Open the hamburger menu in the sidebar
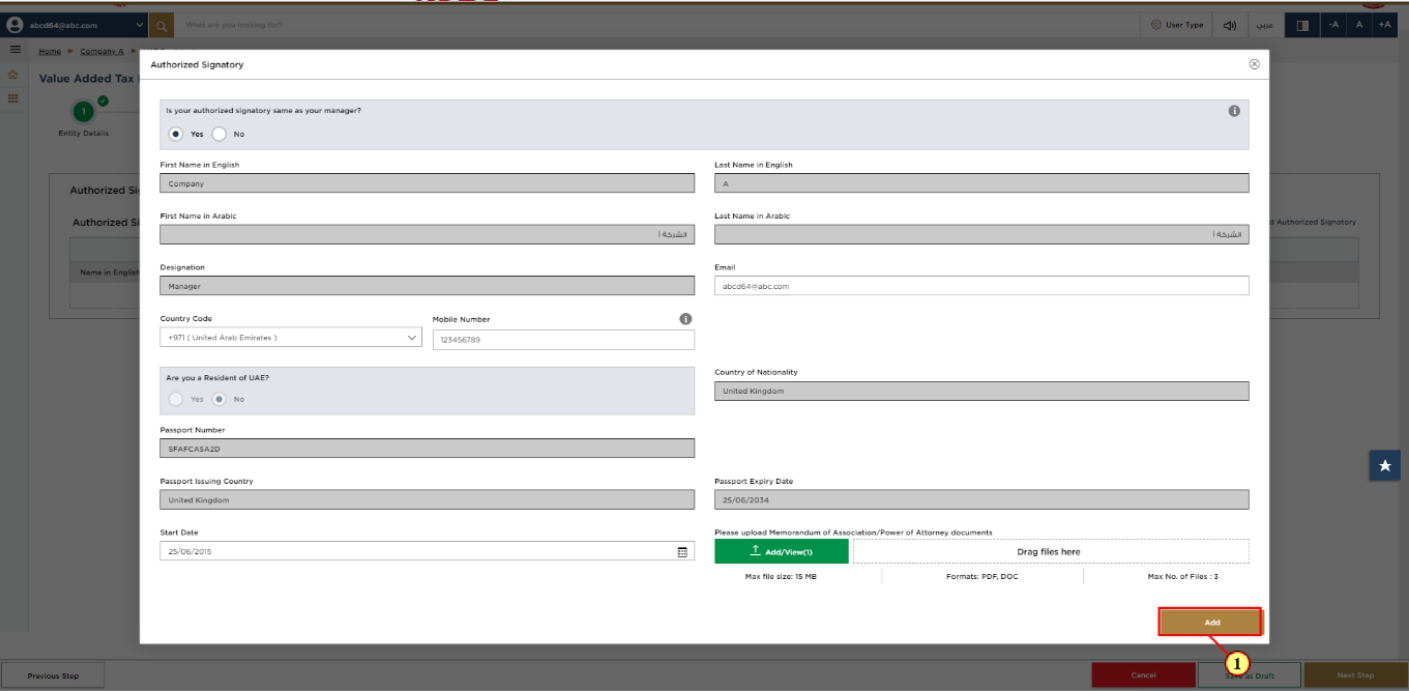This screenshot has height=691, width=1409. point(15,50)
